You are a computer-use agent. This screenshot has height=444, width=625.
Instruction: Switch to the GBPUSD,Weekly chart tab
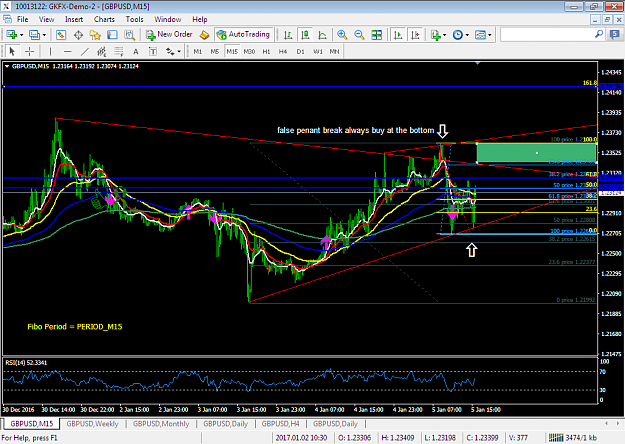click(92, 424)
